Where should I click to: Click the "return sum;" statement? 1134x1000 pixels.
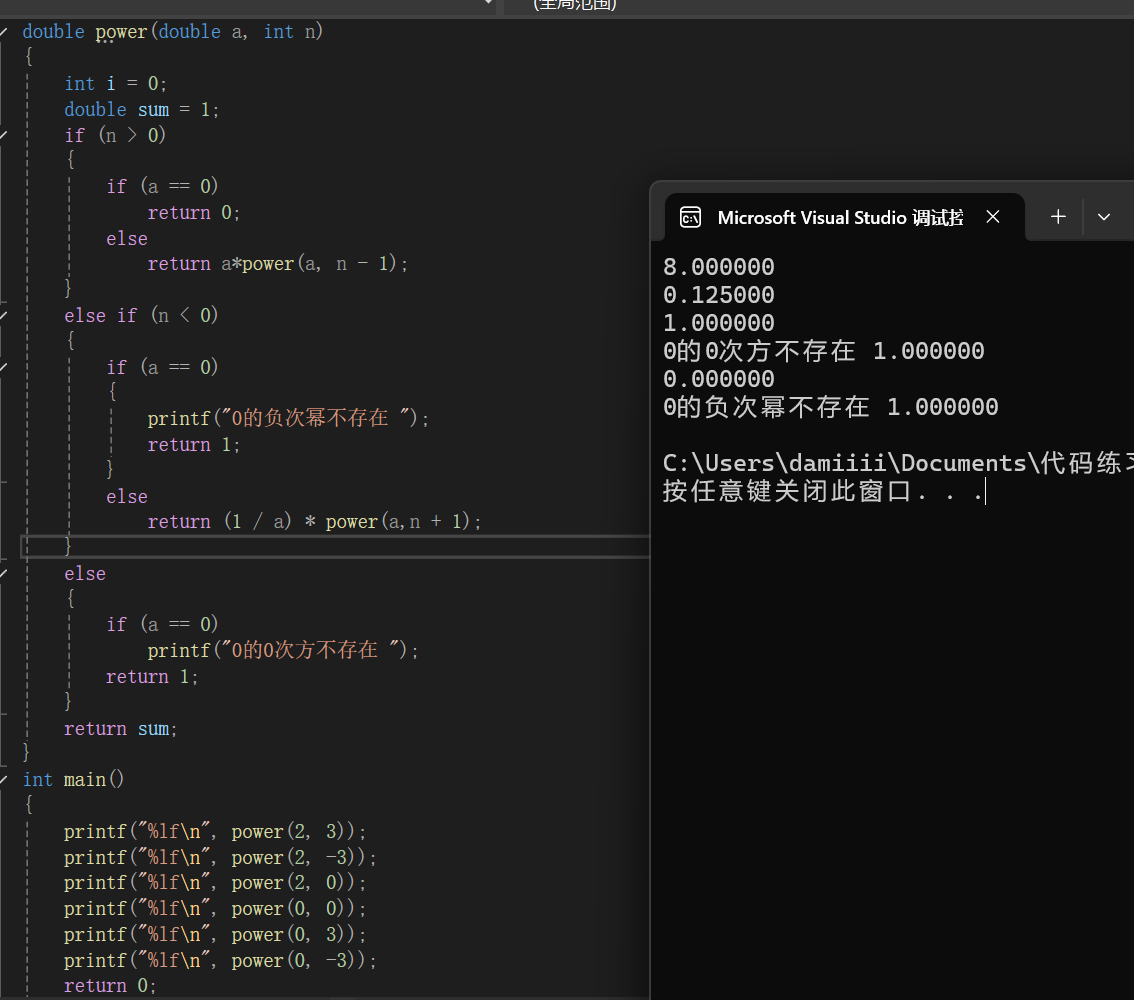121,729
